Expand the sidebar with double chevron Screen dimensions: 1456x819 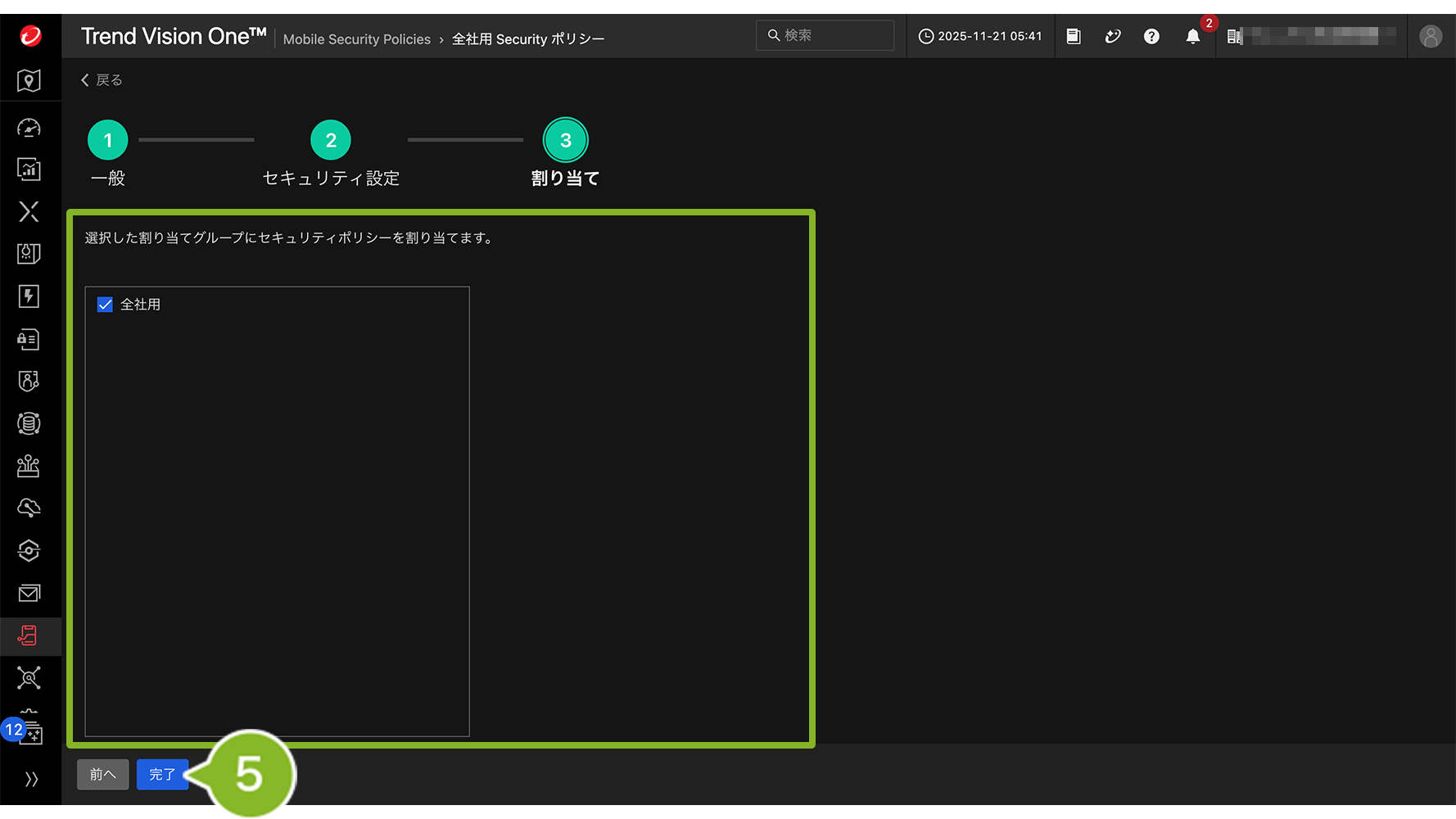point(31,779)
